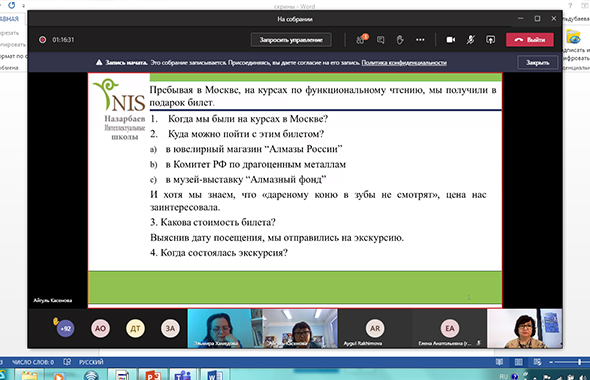Viewport: 590px width, 380px height.
Task: Leave the meeting with Выйти button
Action: click(530, 40)
